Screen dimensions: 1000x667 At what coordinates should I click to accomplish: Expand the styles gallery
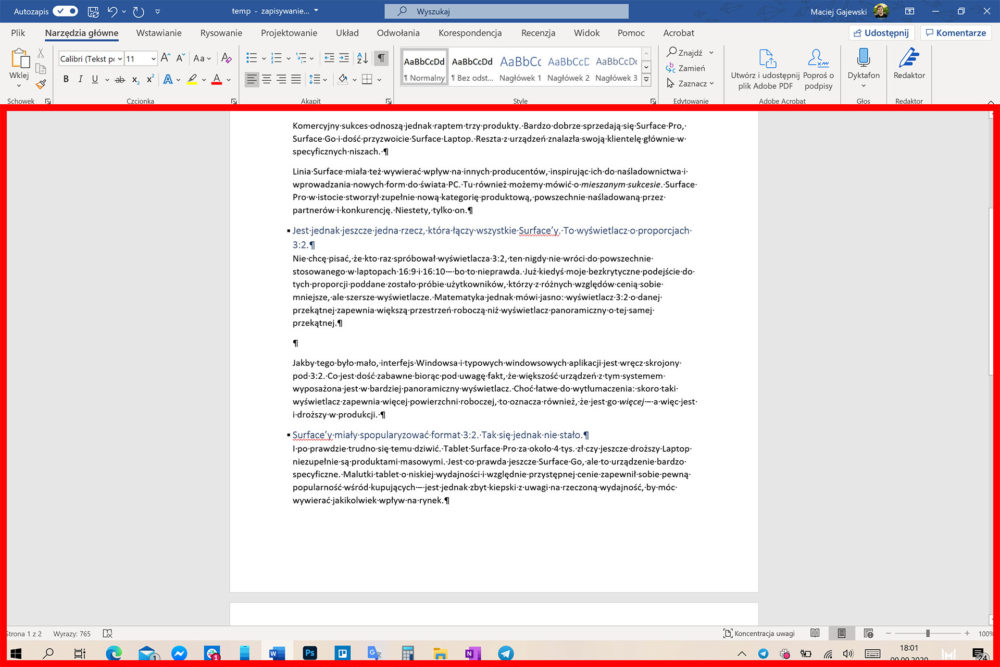646,80
